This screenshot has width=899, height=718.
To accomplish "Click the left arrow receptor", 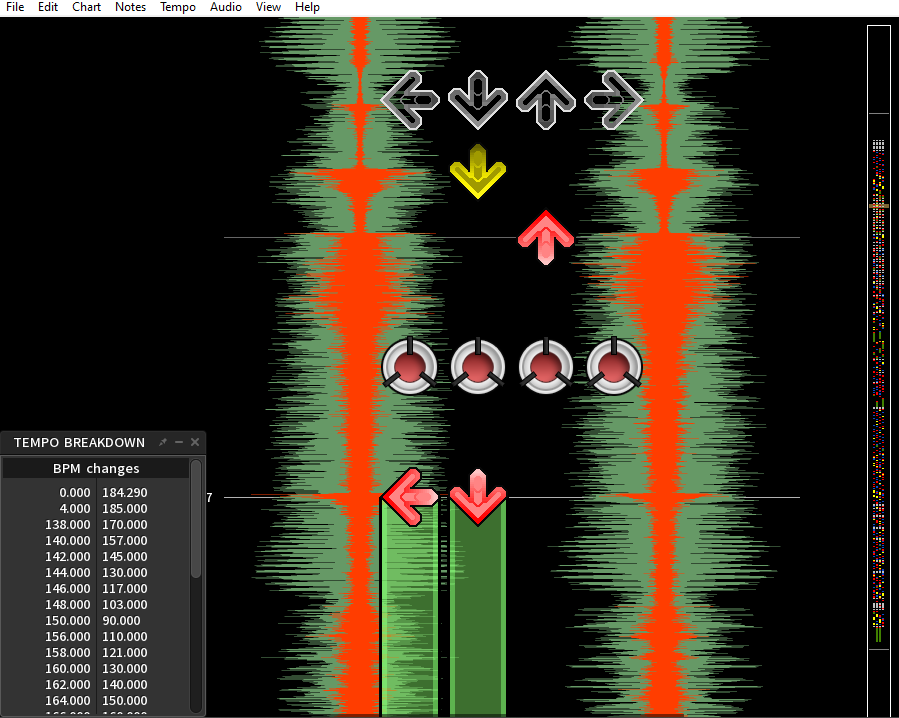I will [x=409, y=100].
